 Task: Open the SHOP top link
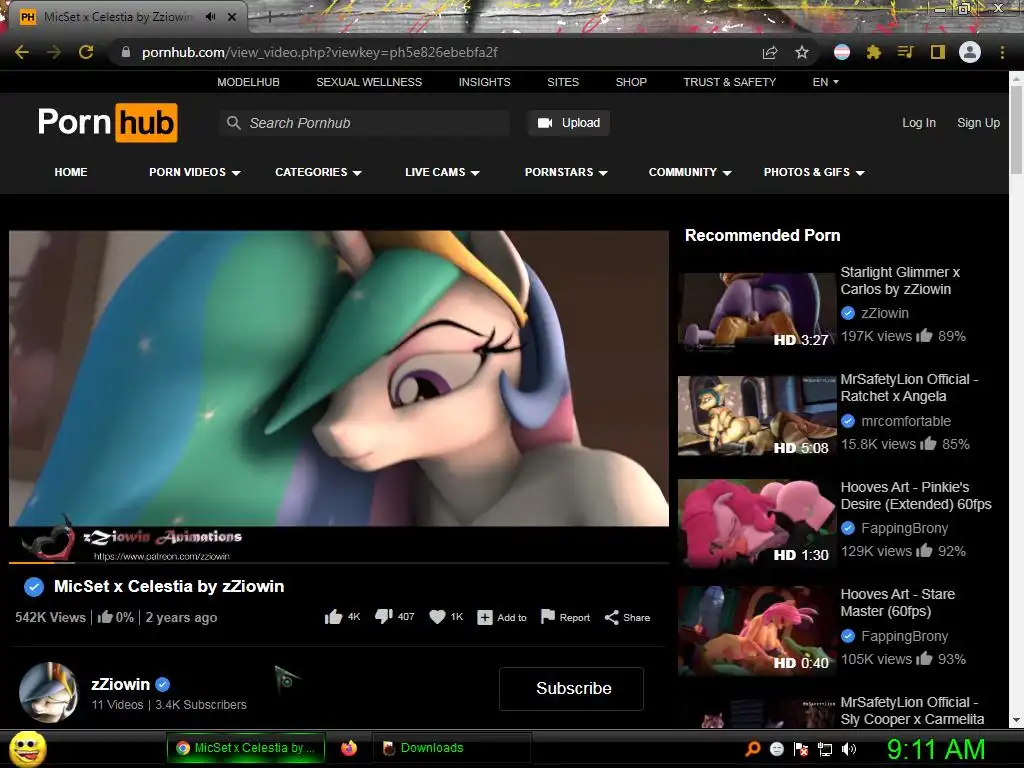[631, 82]
